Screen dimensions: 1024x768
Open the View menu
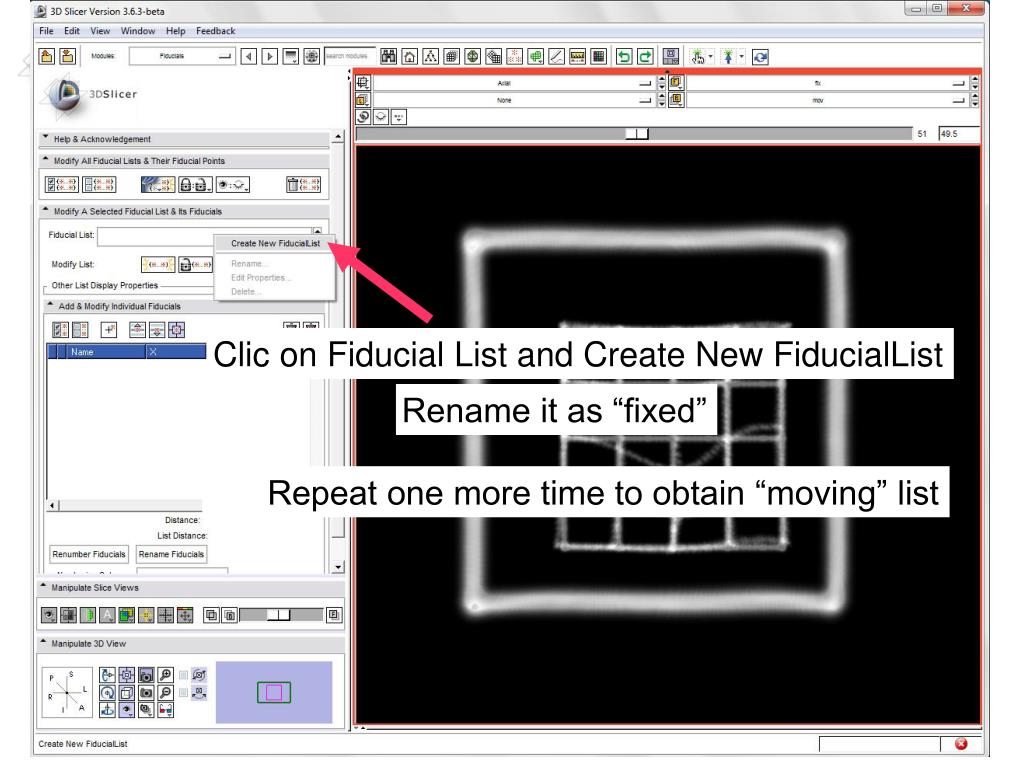[x=100, y=31]
